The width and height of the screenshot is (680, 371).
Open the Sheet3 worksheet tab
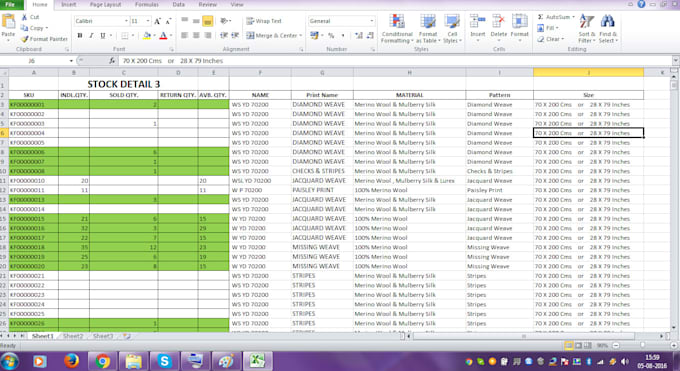(x=103, y=336)
